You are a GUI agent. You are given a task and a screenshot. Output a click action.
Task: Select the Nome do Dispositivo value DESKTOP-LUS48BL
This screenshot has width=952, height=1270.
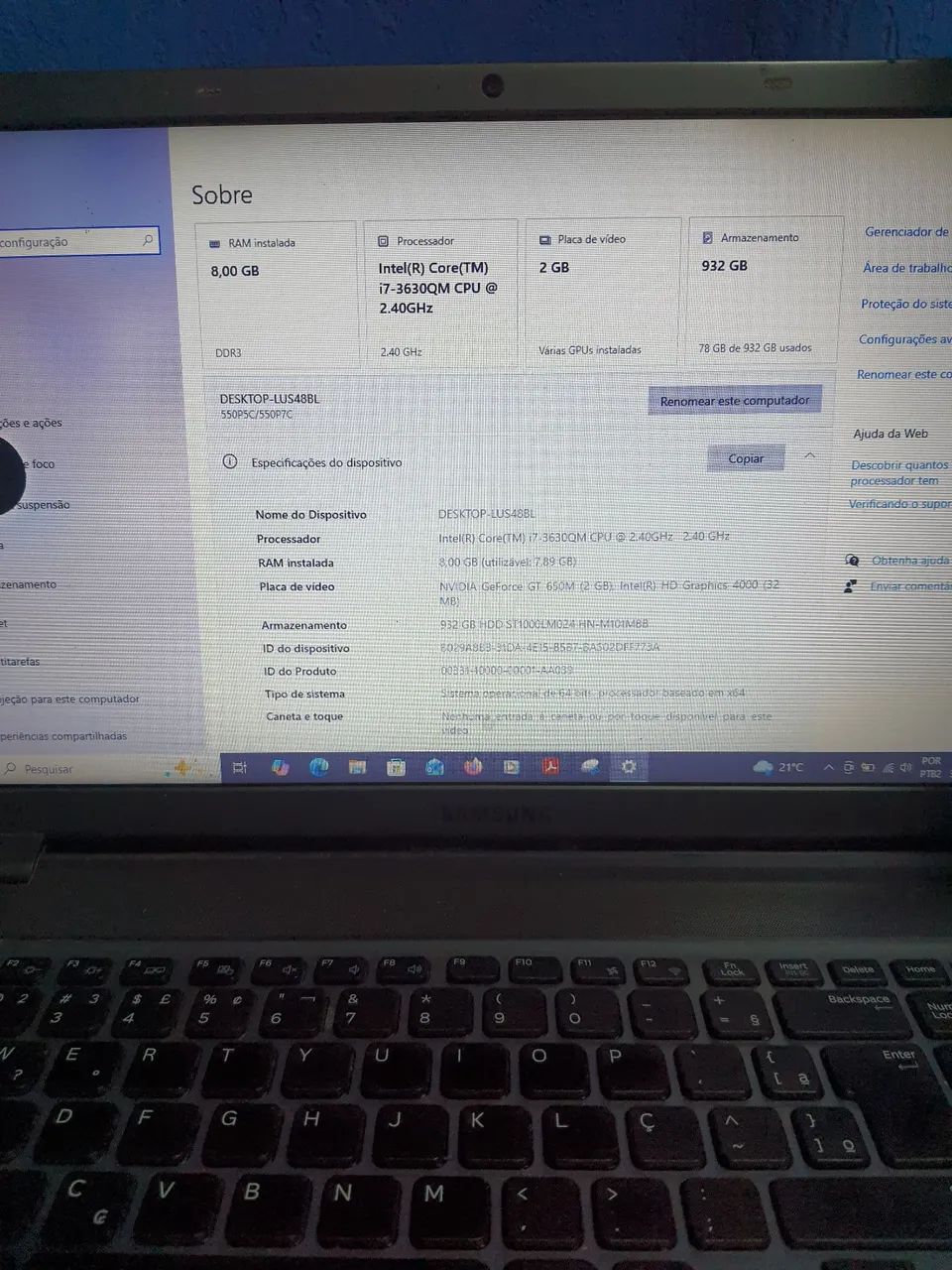click(486, 514)
